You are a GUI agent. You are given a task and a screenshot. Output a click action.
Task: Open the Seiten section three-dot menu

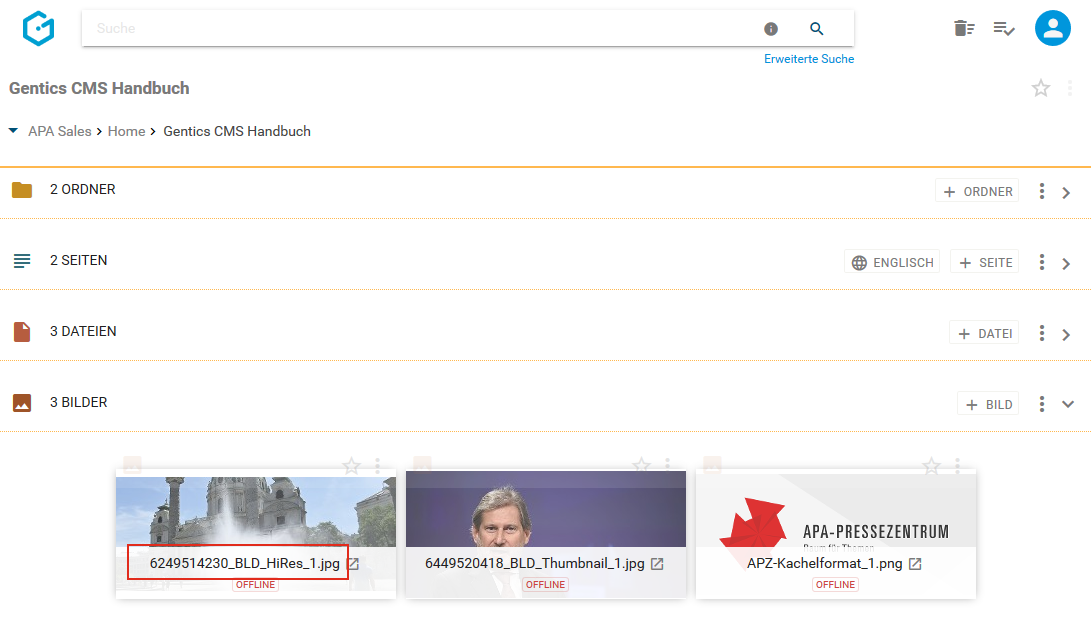click(x=1041, y=262)
